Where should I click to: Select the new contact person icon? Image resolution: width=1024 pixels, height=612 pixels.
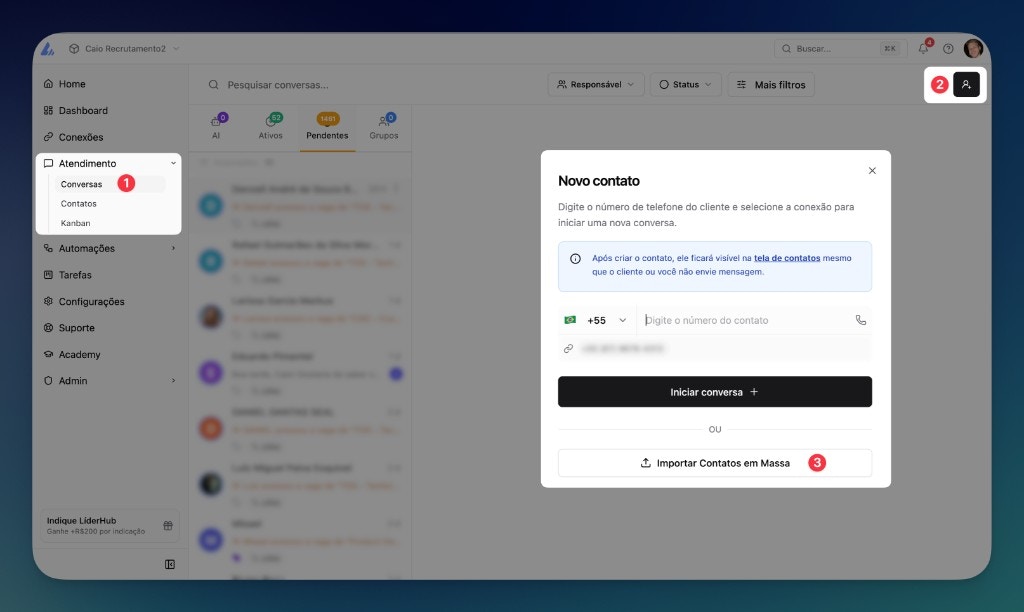coord(966,86)
